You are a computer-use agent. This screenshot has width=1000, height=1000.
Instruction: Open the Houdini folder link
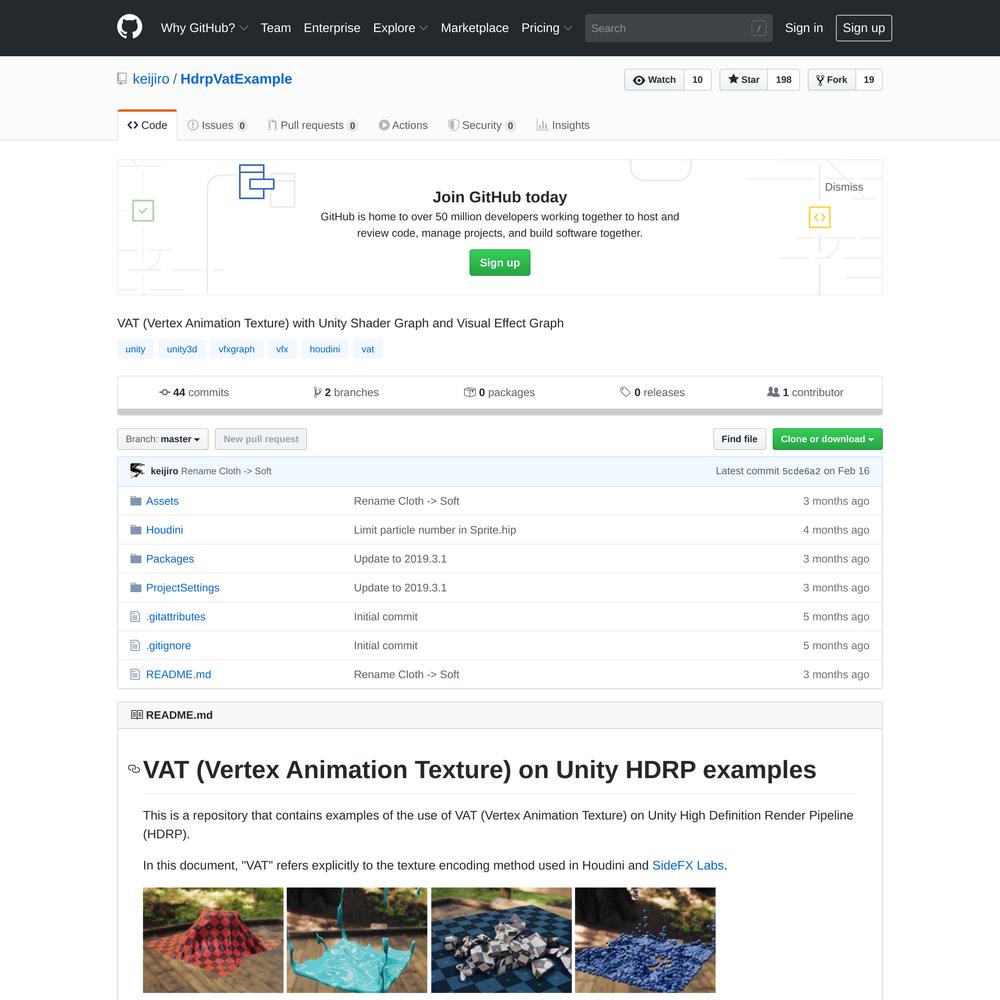tap(165, 529)
